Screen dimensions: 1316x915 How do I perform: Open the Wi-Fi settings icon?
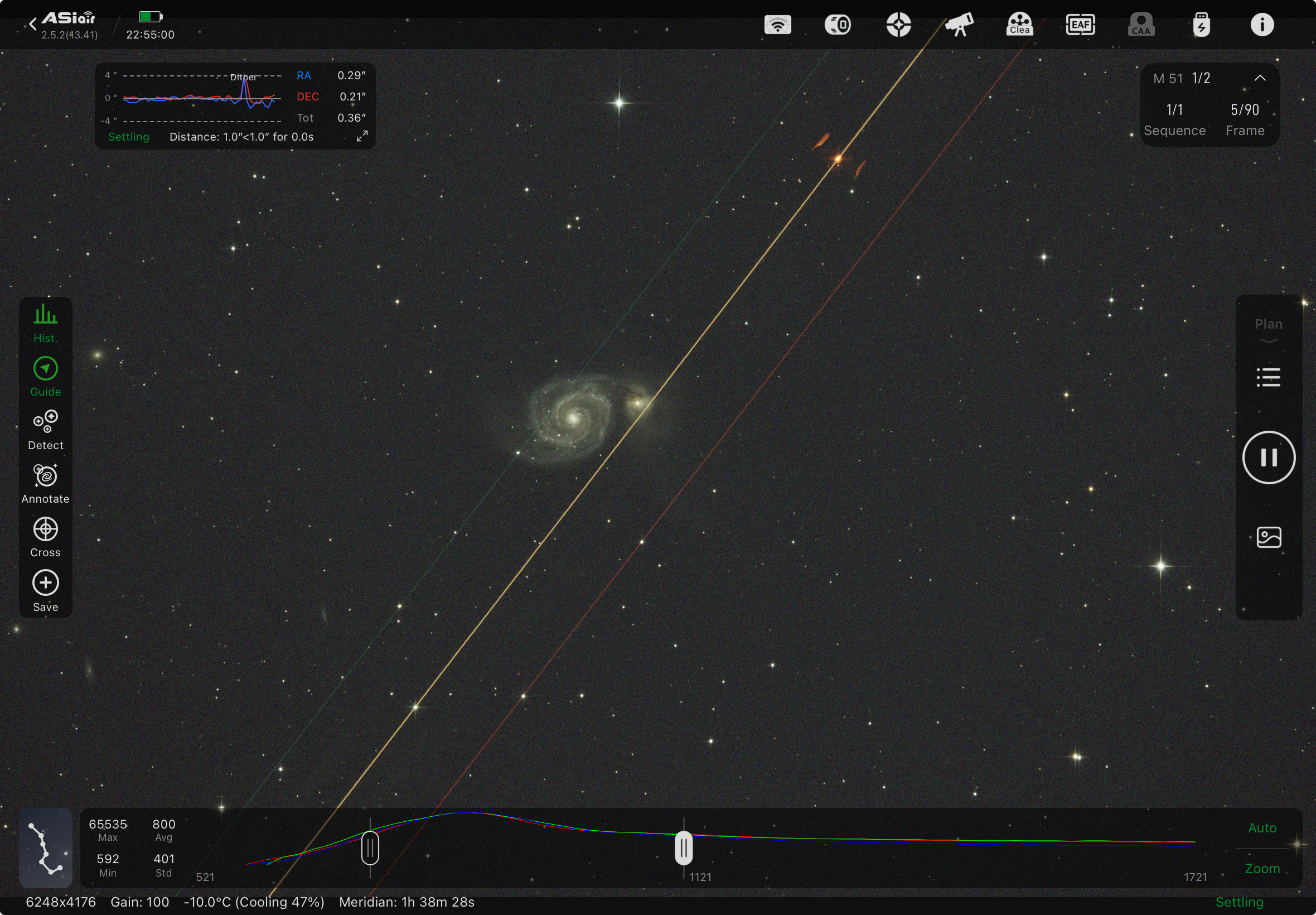777,25
